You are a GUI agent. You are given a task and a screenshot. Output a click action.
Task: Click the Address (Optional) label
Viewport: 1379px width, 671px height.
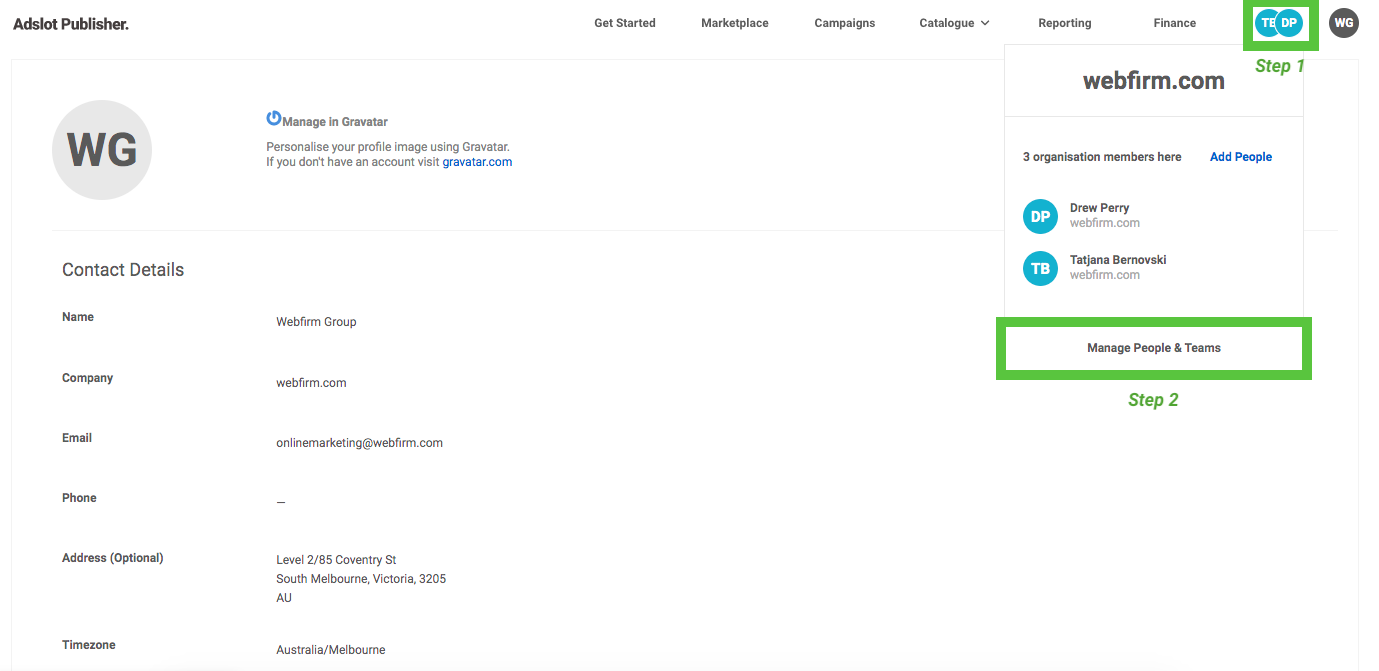[x=112, y=558]
